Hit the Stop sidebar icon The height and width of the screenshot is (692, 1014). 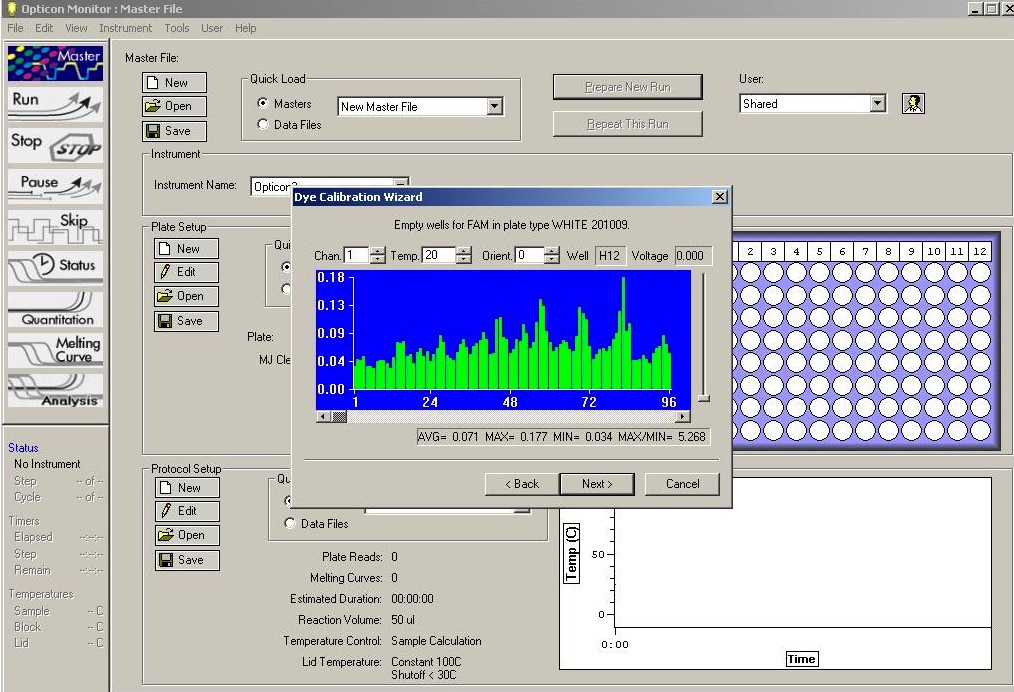[55, 144]
